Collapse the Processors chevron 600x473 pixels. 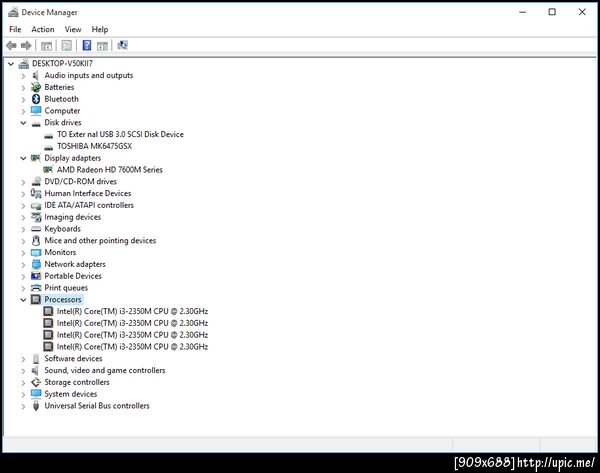tap(23, 300)
